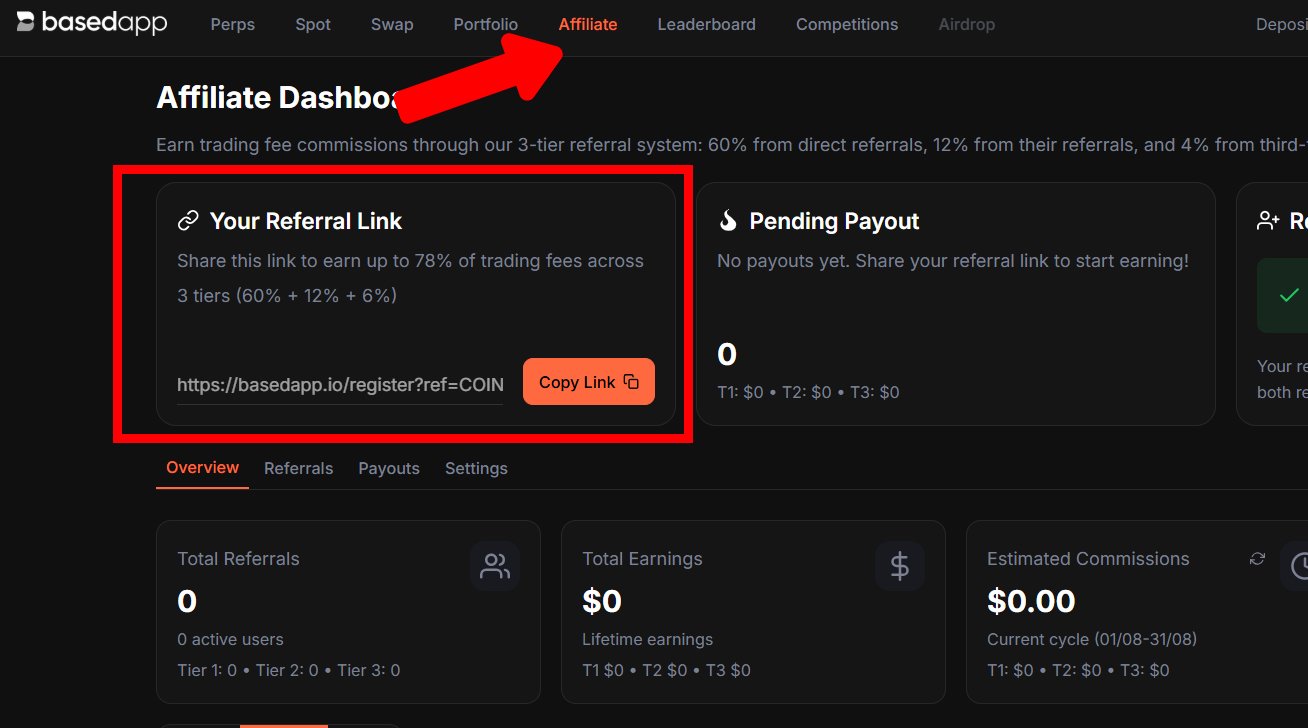Switch to the Referrals tab

coord(298,468)
